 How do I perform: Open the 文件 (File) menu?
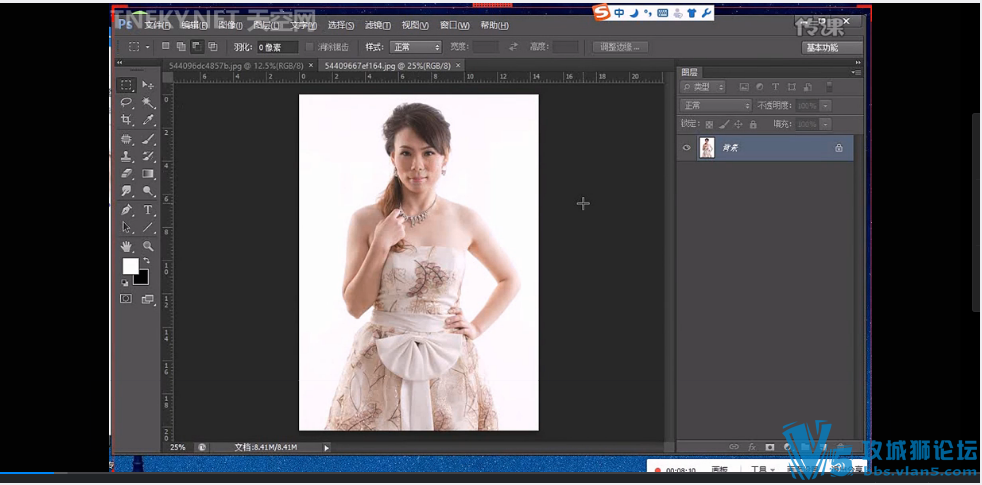[157, 26]
